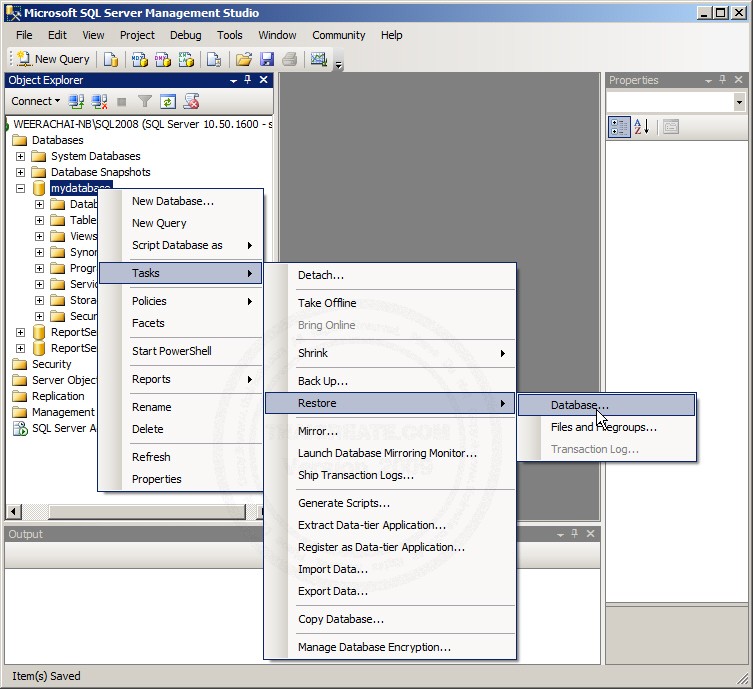753x689 pixels.
Task: Click the Property Pages icon
Action: pyautogui.click(x=671, y=127)
